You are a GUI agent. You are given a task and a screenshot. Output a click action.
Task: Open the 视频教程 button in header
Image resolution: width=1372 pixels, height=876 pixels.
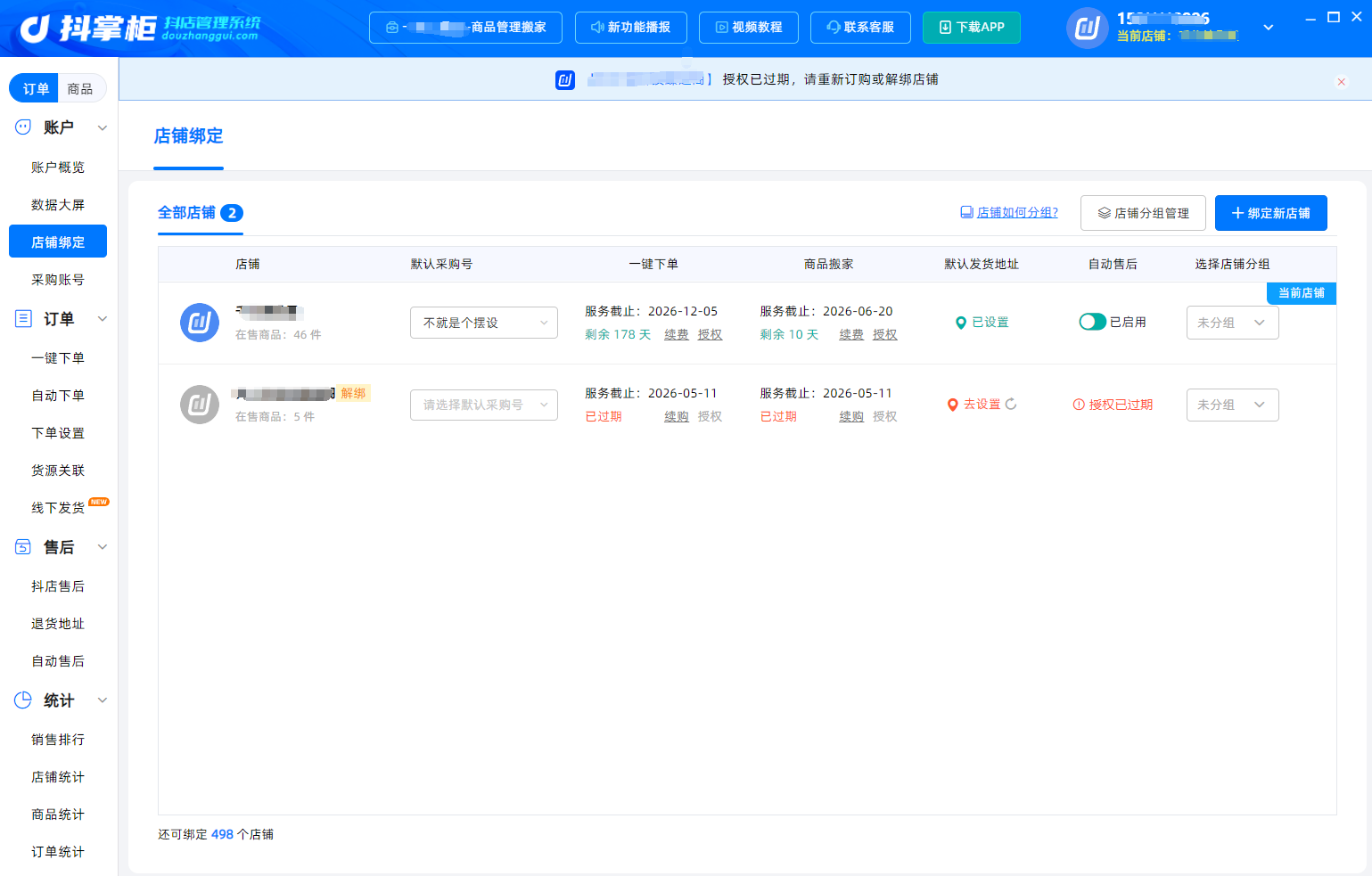tap(749, 28)
